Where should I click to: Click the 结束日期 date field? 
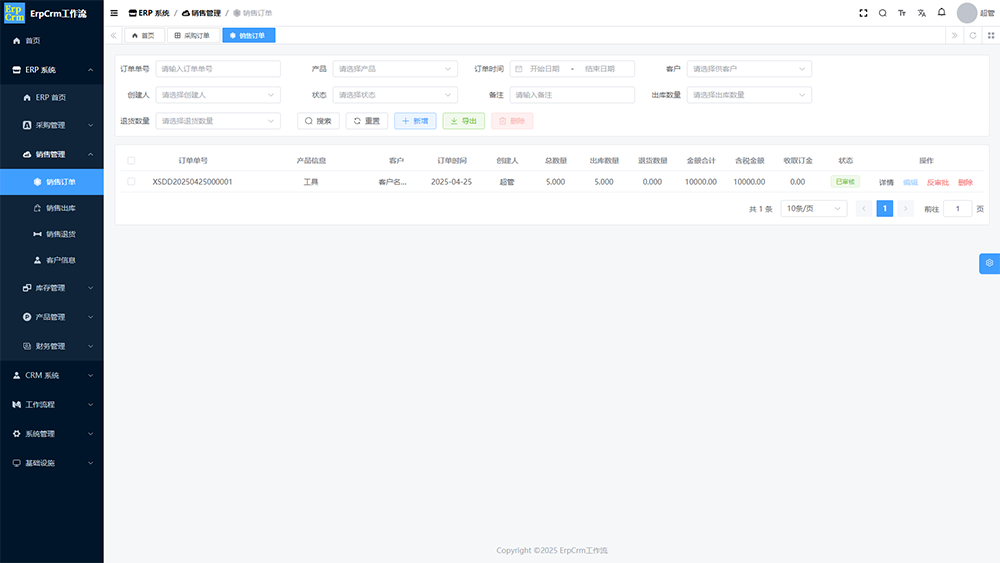pos(600,69)
